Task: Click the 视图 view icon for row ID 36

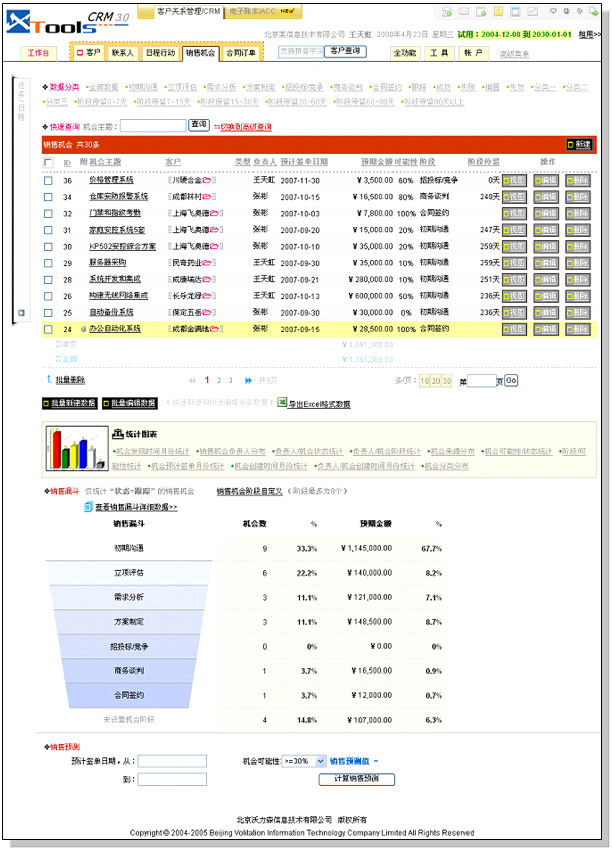Action: (514, 180)
